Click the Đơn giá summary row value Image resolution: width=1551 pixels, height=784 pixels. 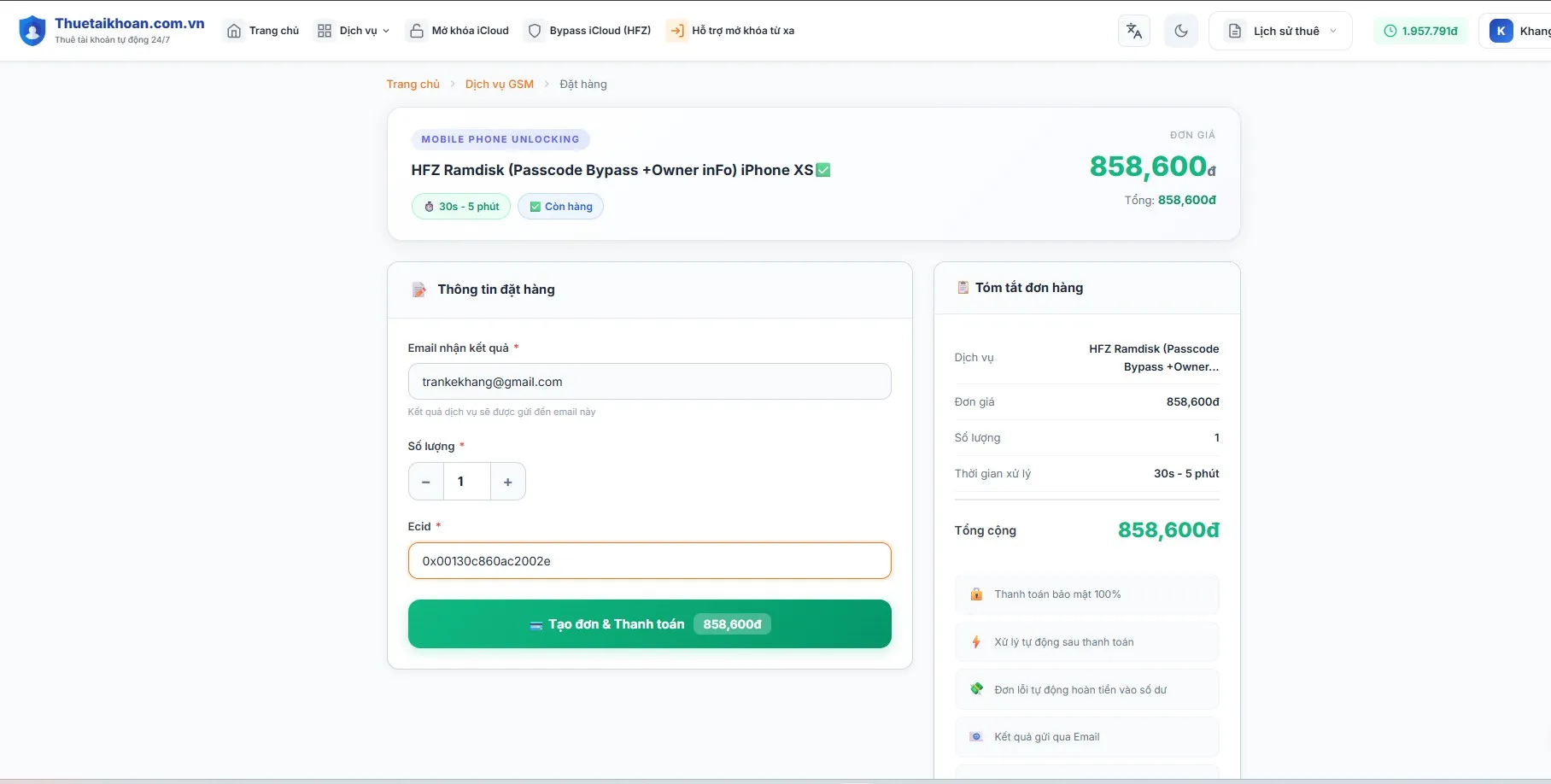[x=1192, y=402]
